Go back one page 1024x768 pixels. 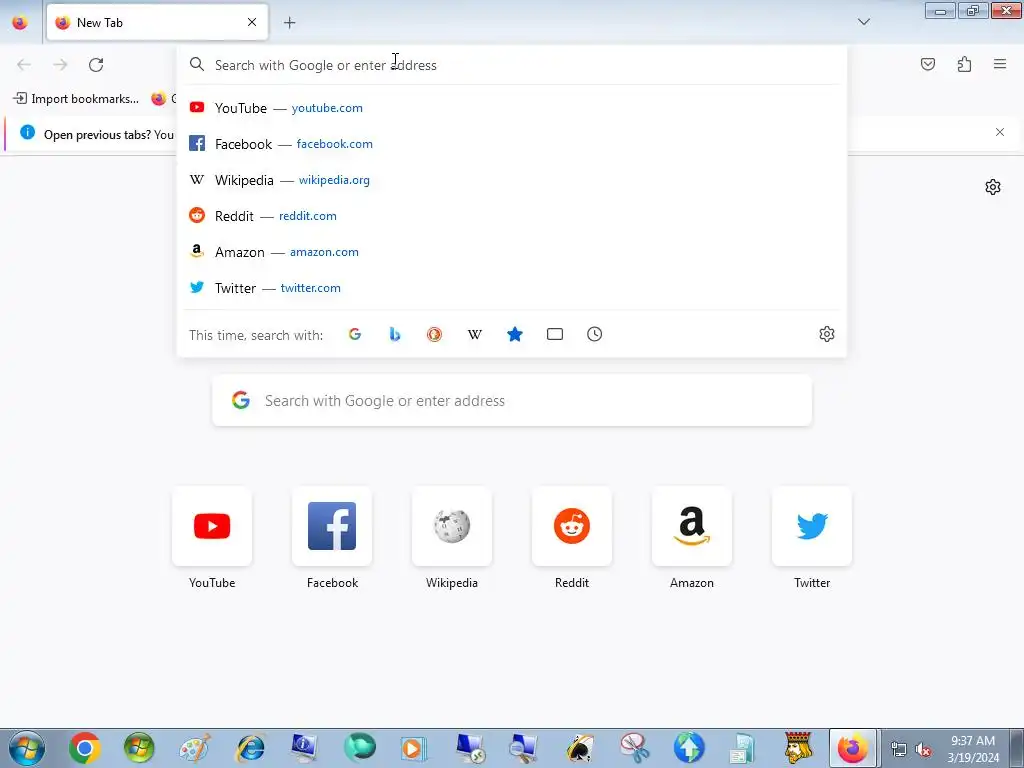24,64
